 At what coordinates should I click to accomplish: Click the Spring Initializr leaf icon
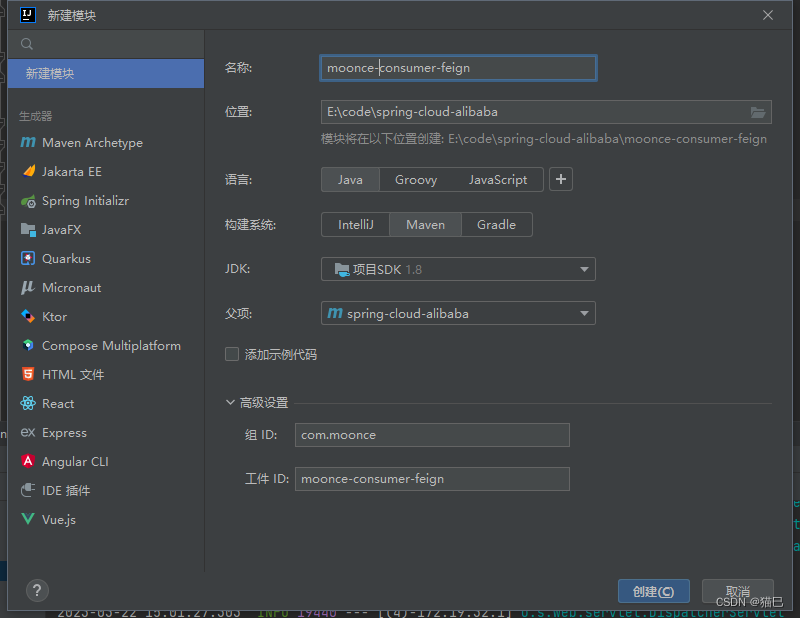tap(28, 201)
